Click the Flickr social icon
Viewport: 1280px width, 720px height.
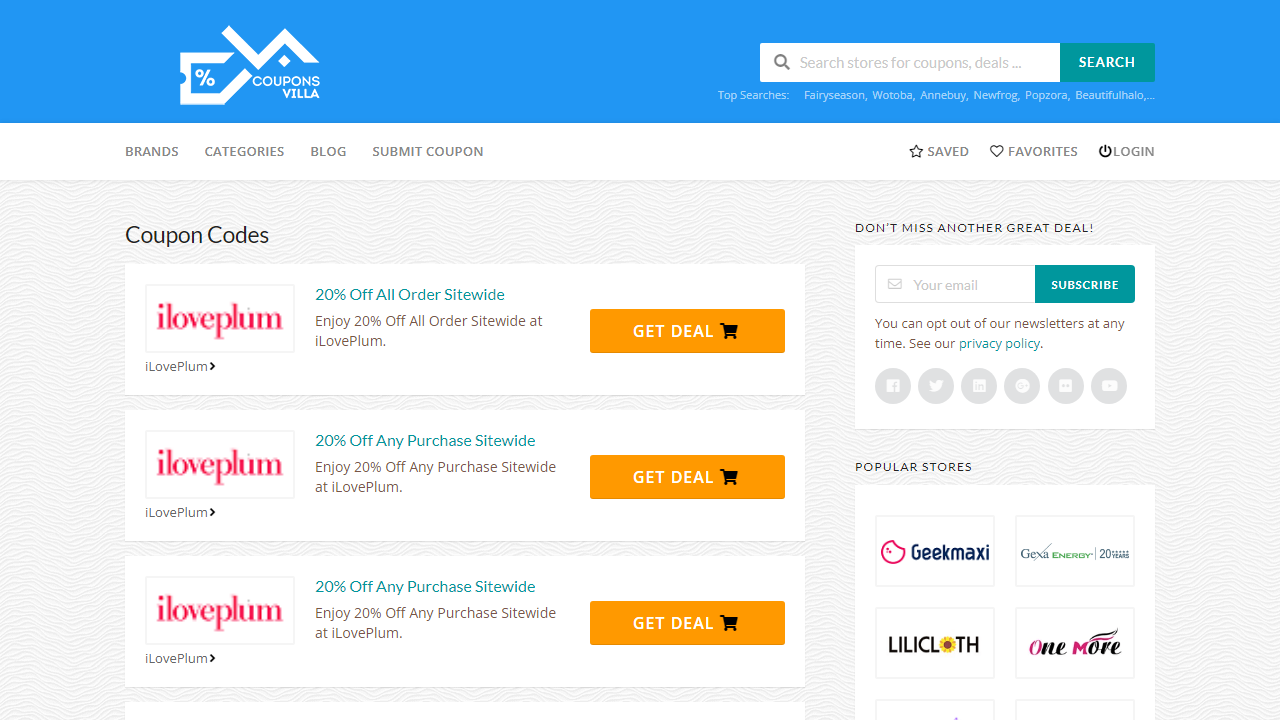(x=1066, y=386)
